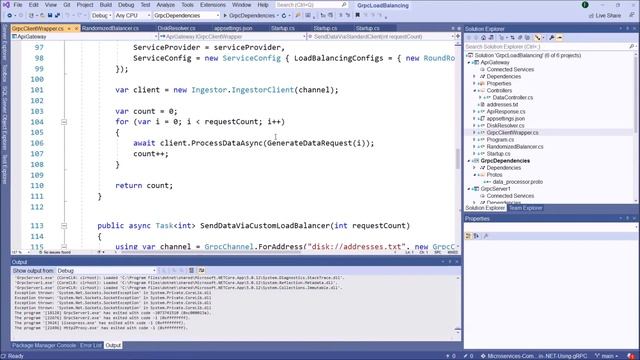This screenshot has width=640, height=360.
Task: Click the Property Pages wrench in Properties panel
Action: 486,236
